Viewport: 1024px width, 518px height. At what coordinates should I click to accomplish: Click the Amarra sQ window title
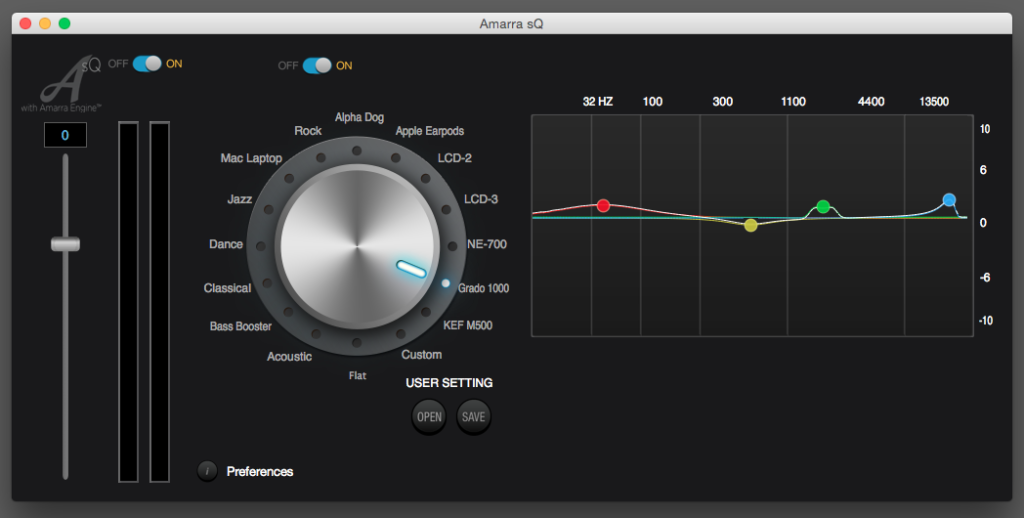pyautogui.click(x=511, y=24)
